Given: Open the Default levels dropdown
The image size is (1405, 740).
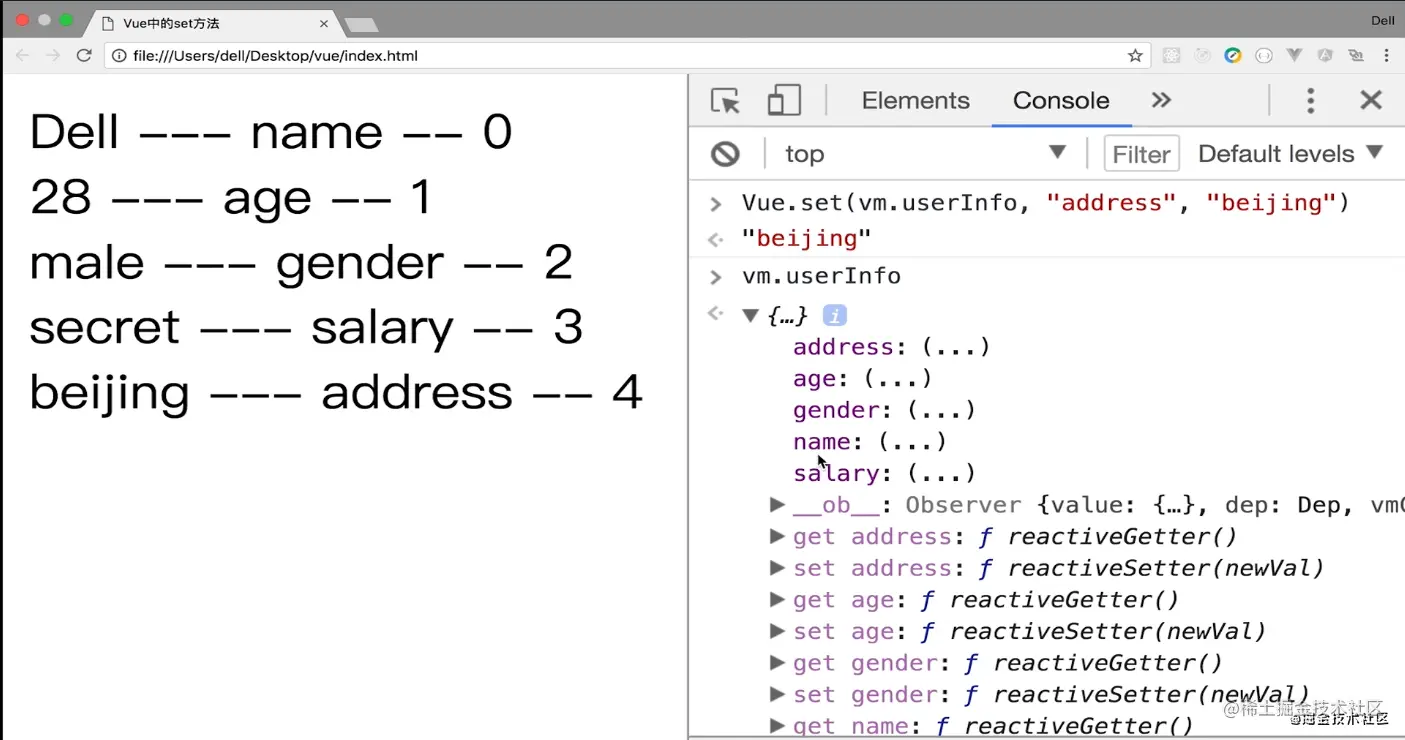Looking at the screenshot, I should 1290,154.
